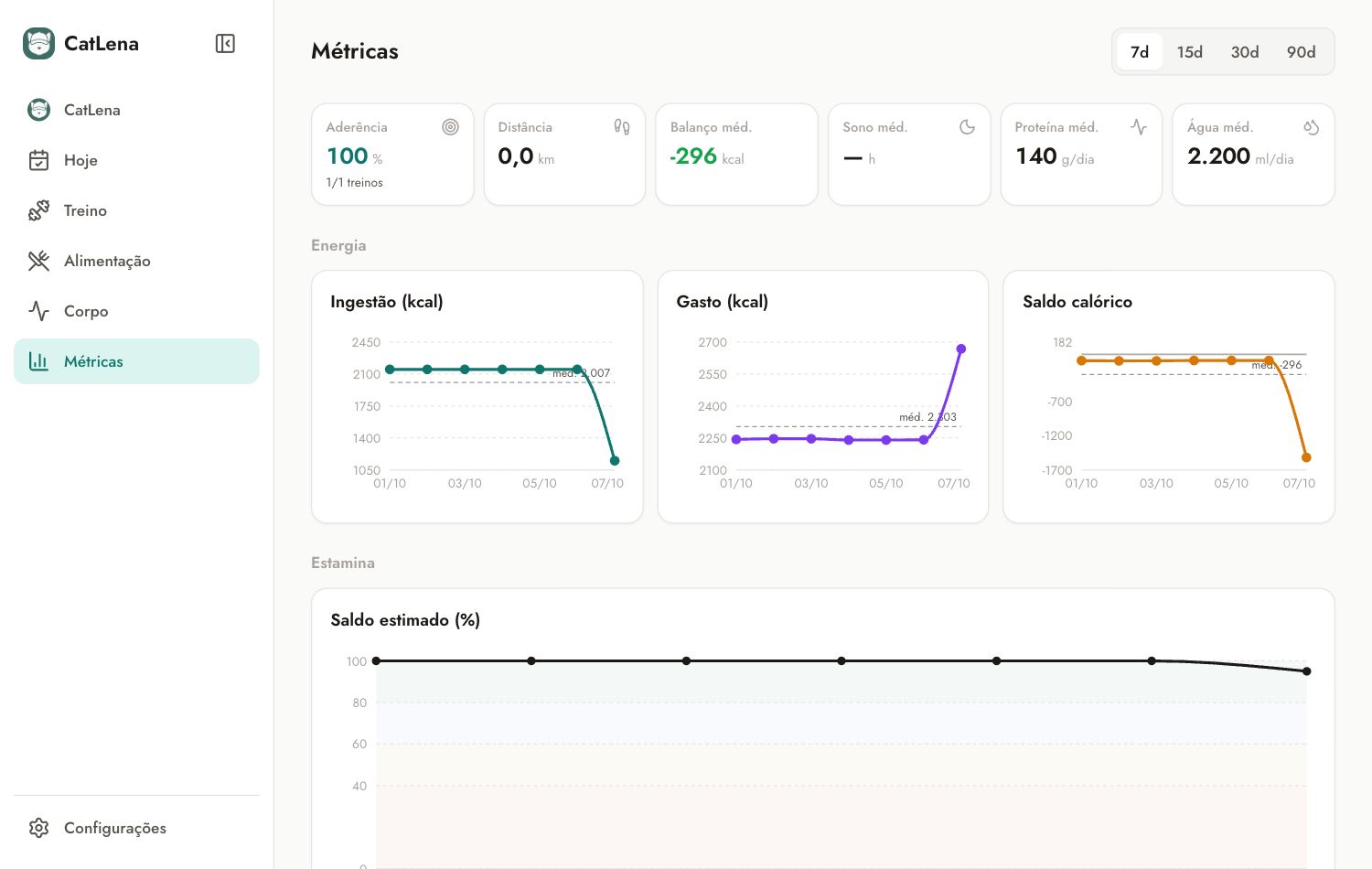The image size is (1372, 869).
Task: Click the peak data point in Gasto chart
Action: [x=961, y=349]
